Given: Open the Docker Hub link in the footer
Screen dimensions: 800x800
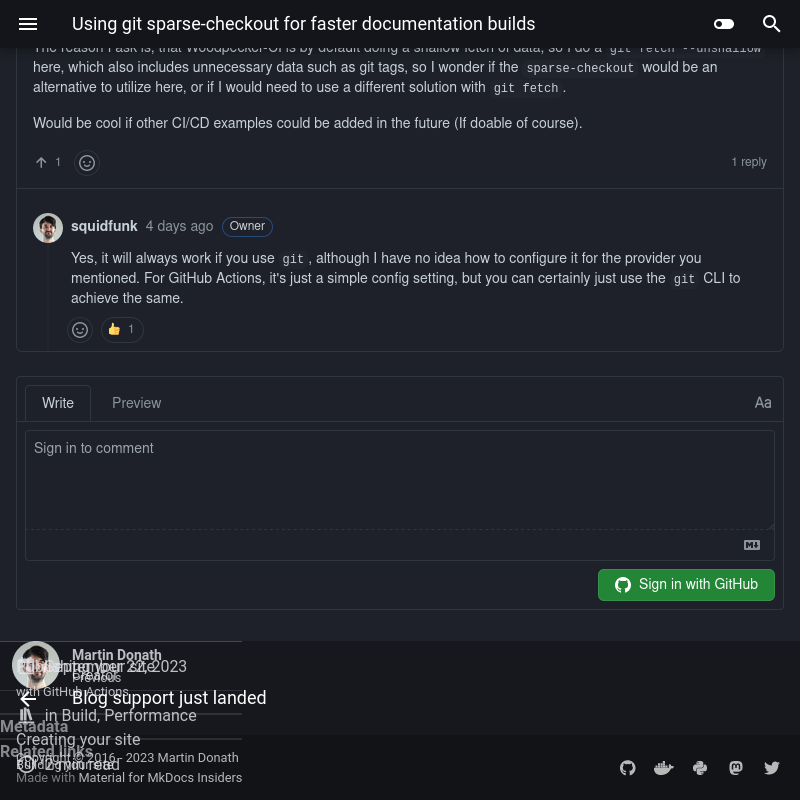Looking at the screenshot, I should pos(664,768).
